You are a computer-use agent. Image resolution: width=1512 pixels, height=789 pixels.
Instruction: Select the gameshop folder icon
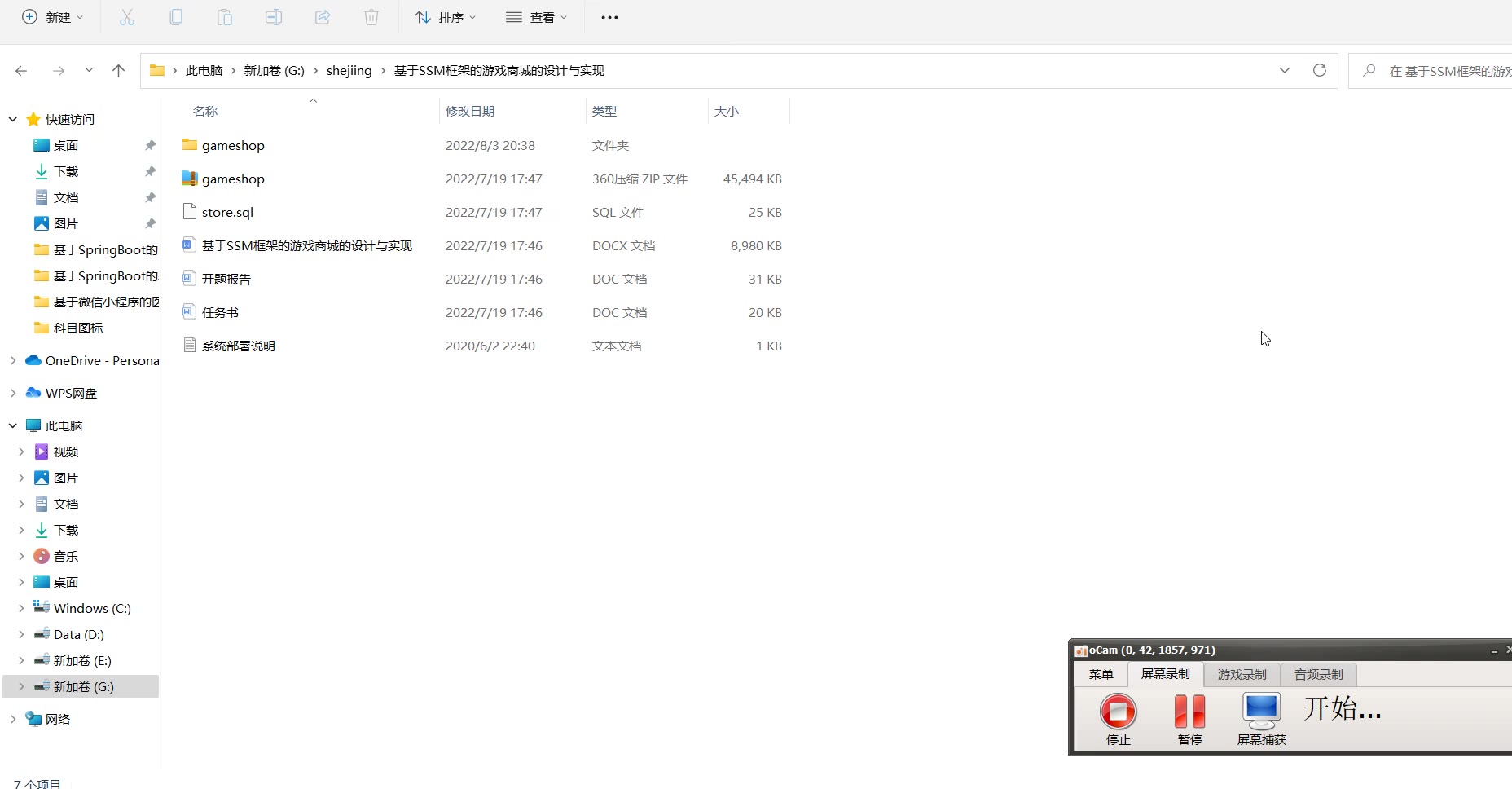point(190,145)
